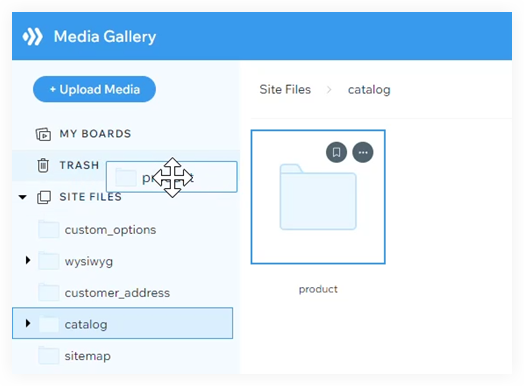Click the custom_options folder icon

click(x=49, y=229)
